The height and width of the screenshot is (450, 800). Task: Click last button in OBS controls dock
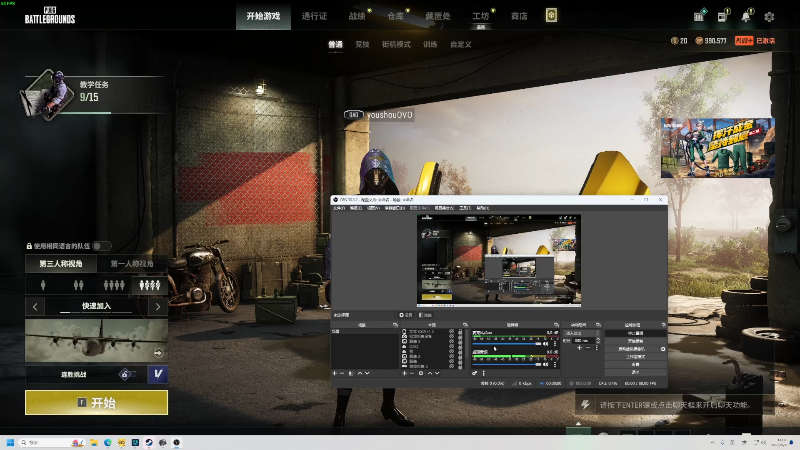click(x=636, y=372)
